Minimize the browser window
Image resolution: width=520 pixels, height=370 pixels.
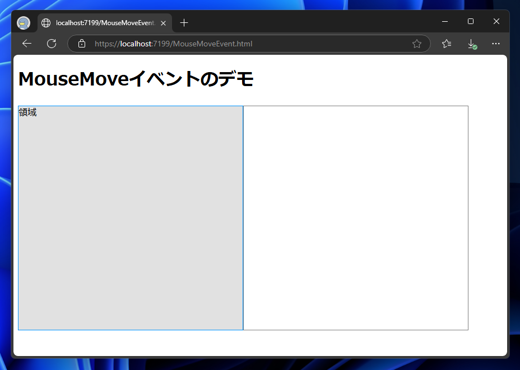[x=445, y=21]
